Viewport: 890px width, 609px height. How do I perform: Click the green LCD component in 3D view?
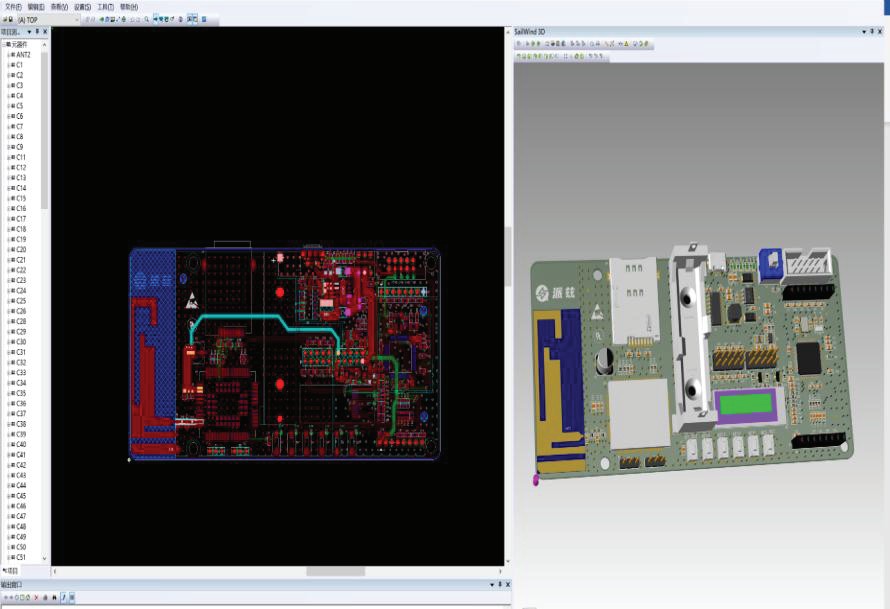[745, 406]
